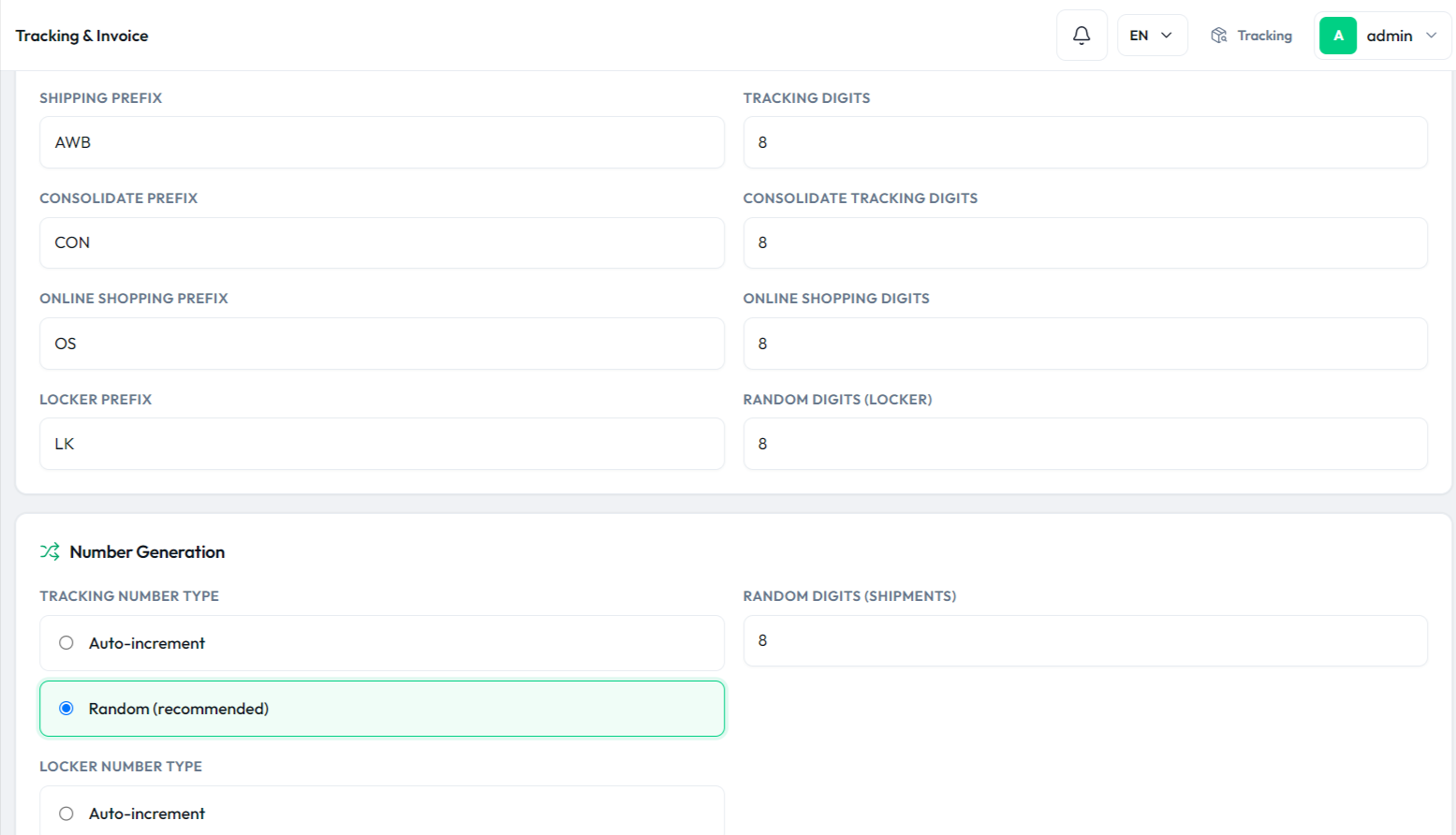The image size is (1456, 835).
Task: Click the Random Digits (Locker) label
Action: (x=838, y=400)
